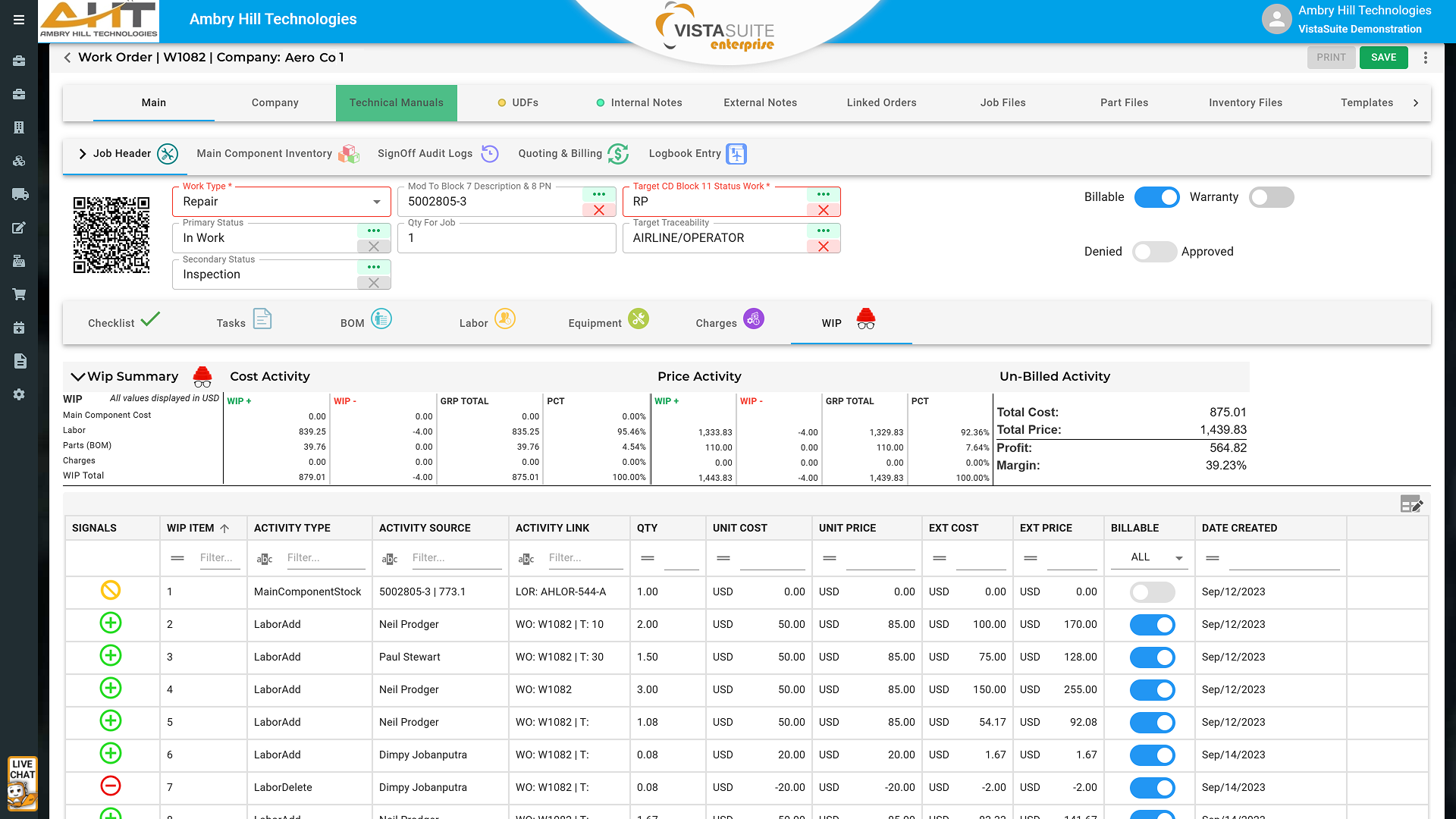Image resolution: width=1456 pixels, height=819 pixels.
Task: Open the Live Chat widget
Action: (22, 783)
